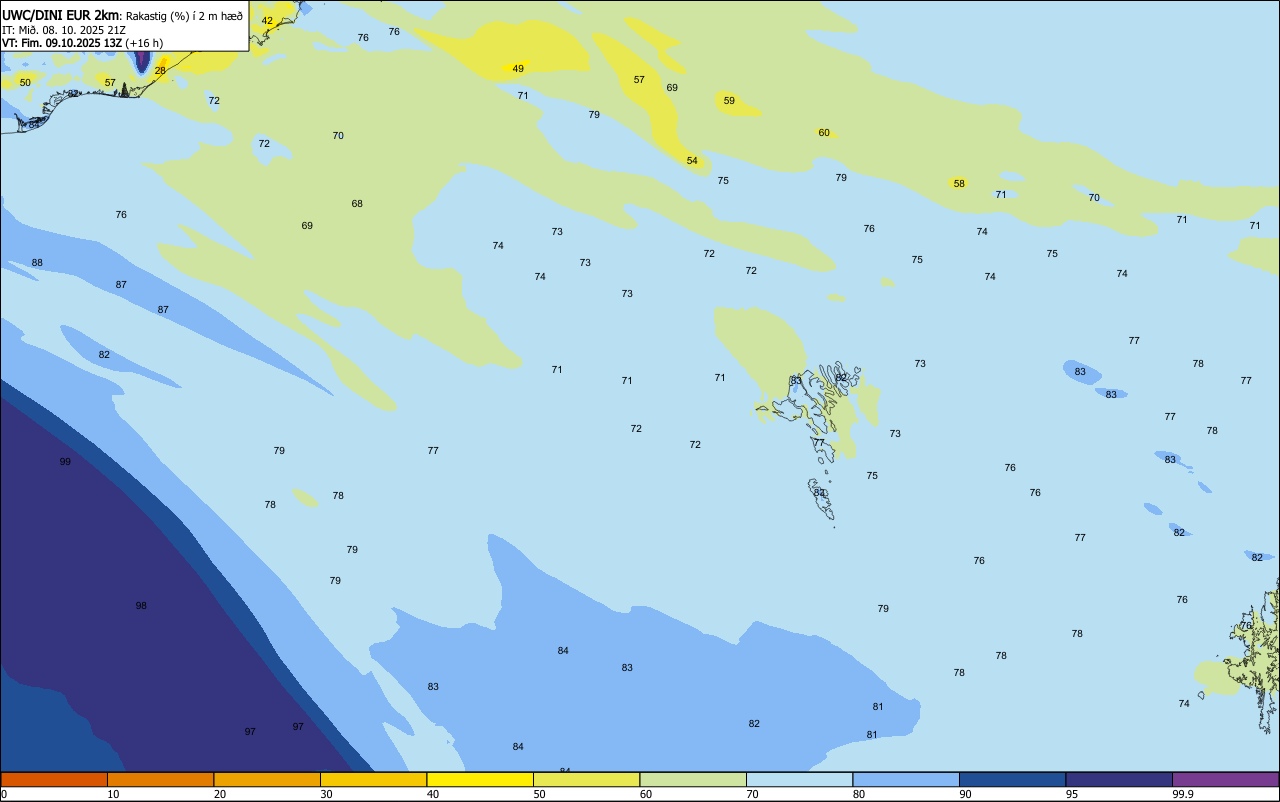This screenshot has height=802, width=1280.
Task: Select the 50–60 pale yellow legend swatch
Action: coord(586,779)
